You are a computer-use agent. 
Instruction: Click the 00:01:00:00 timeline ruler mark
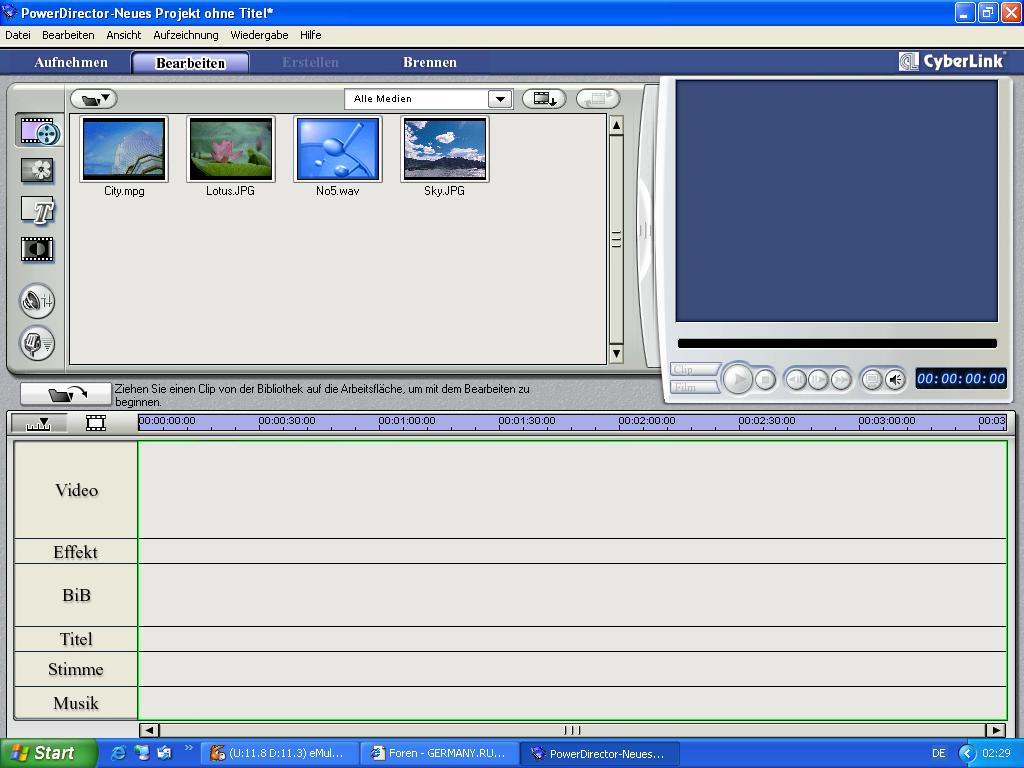click(x=407, y=421)
